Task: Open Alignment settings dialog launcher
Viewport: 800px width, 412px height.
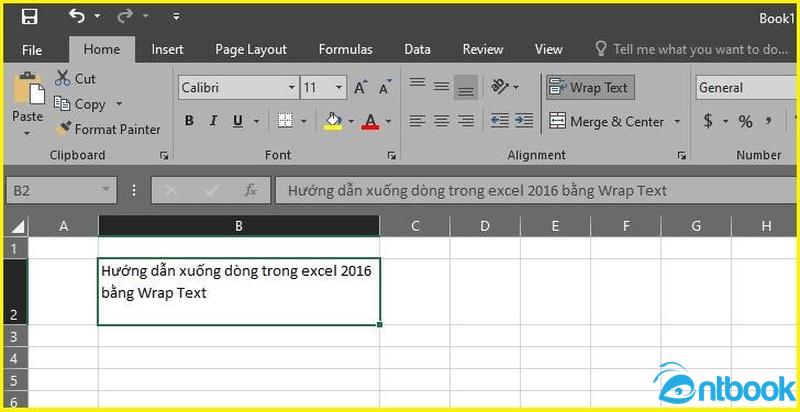Action: coord(682,156)
